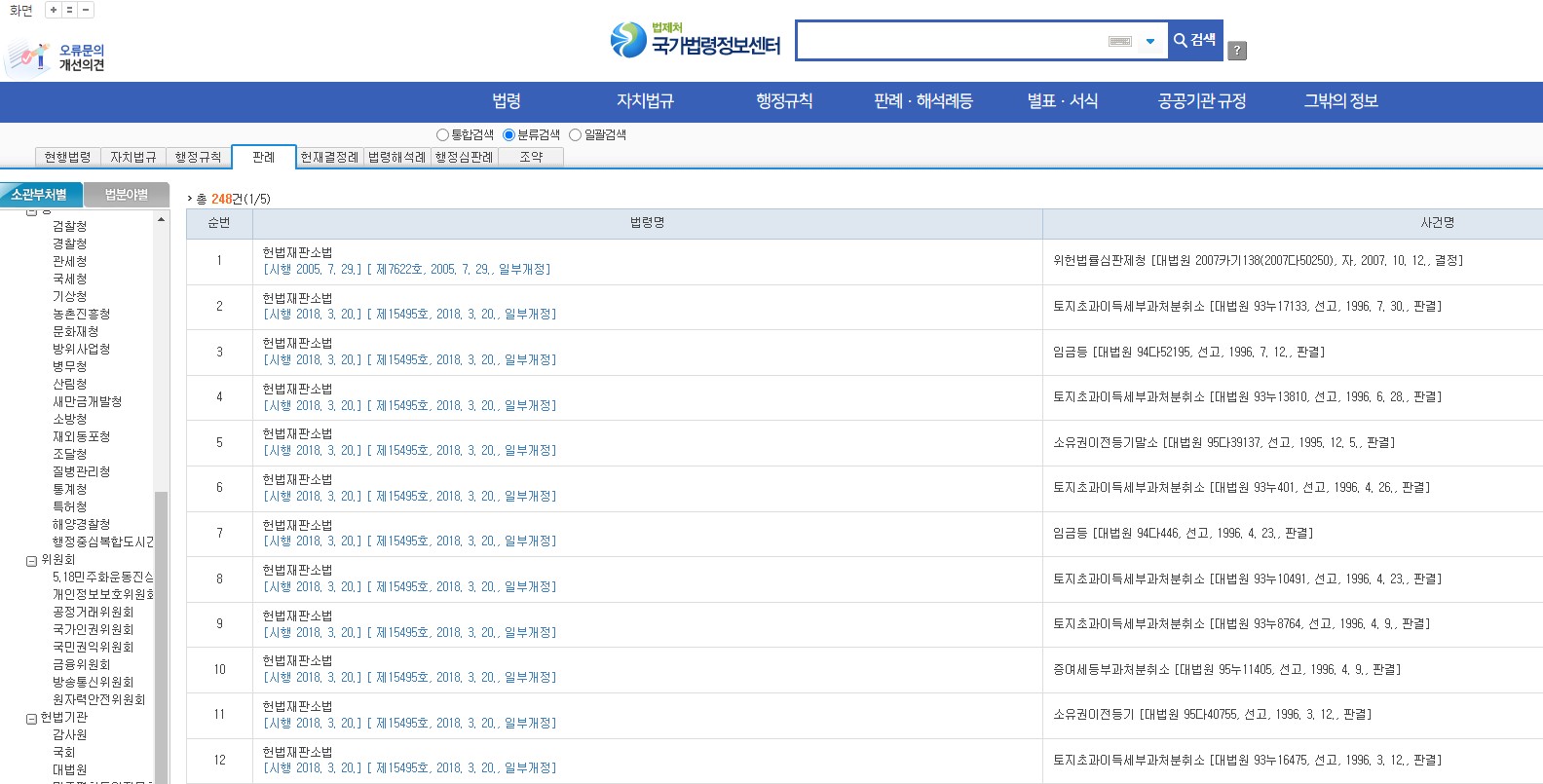Select 감사원 in the tree
Image resolution: width=1543 pixels, height=784 pixels.
[x=69, y=734]
